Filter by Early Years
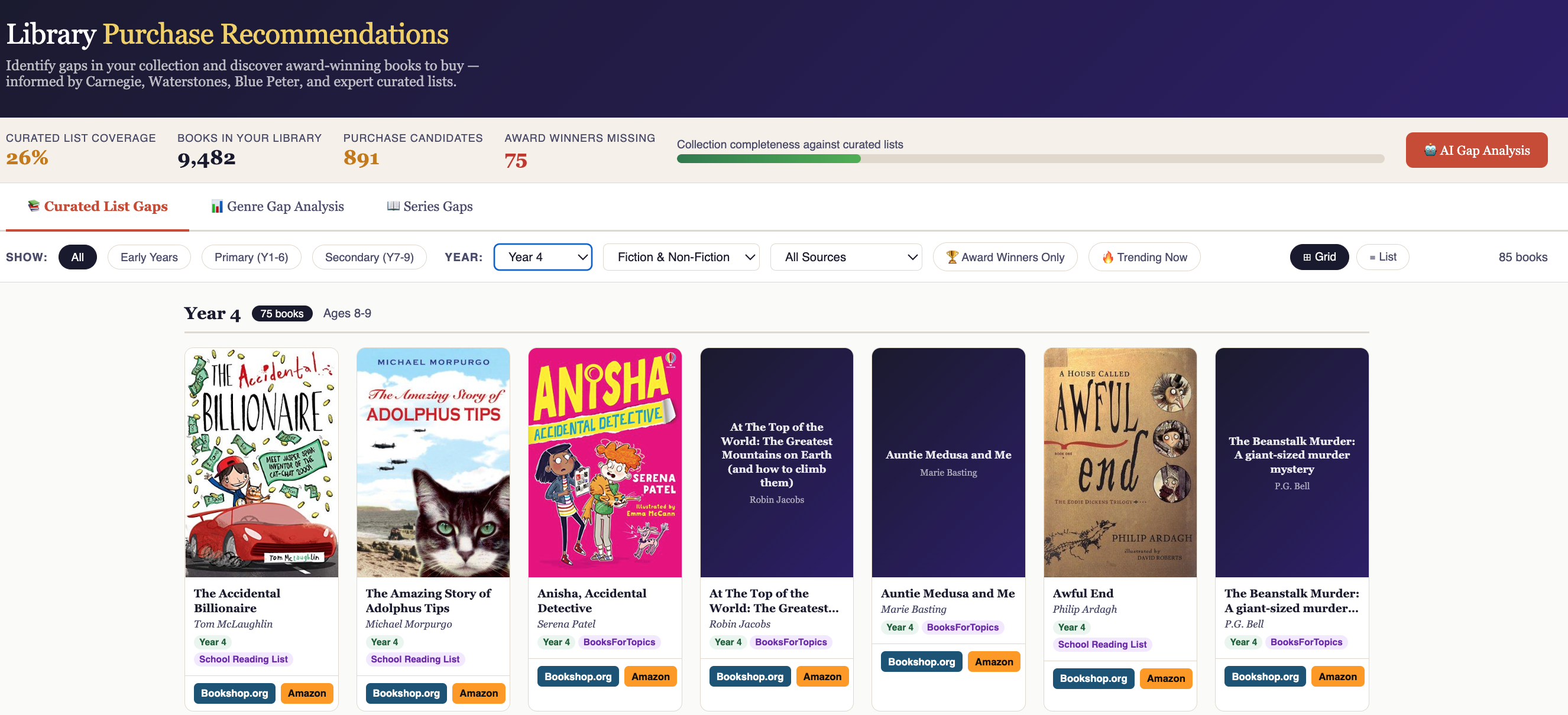Image resolution: width=1568 pixels, height=715 pixels. (149, 258)
